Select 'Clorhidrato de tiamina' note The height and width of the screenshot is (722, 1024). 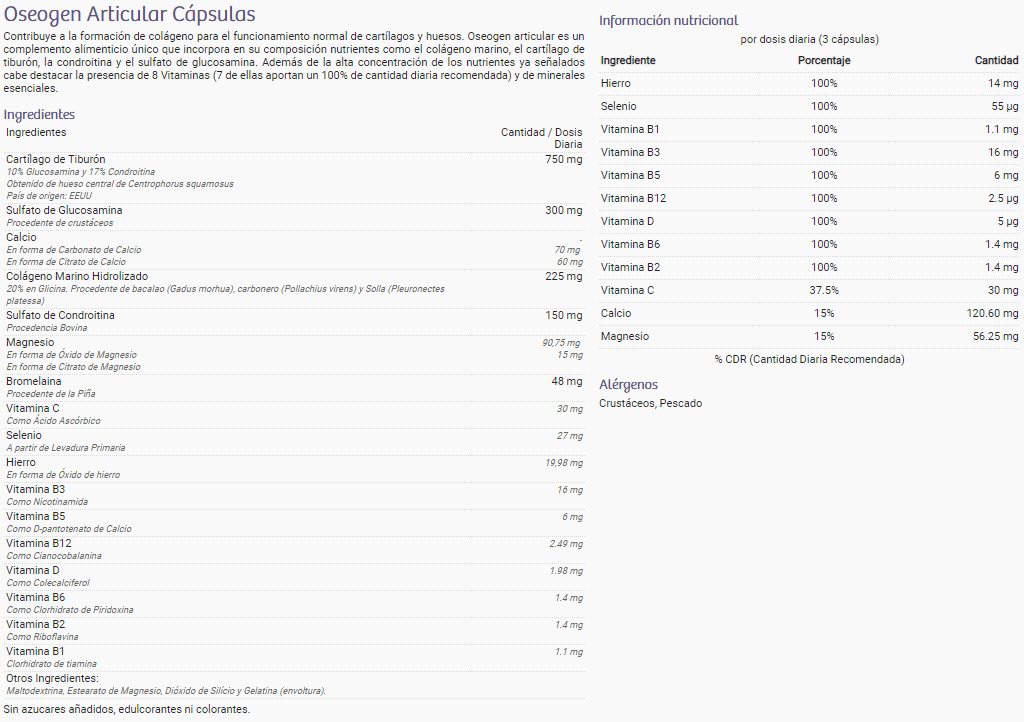coord(52,664)
